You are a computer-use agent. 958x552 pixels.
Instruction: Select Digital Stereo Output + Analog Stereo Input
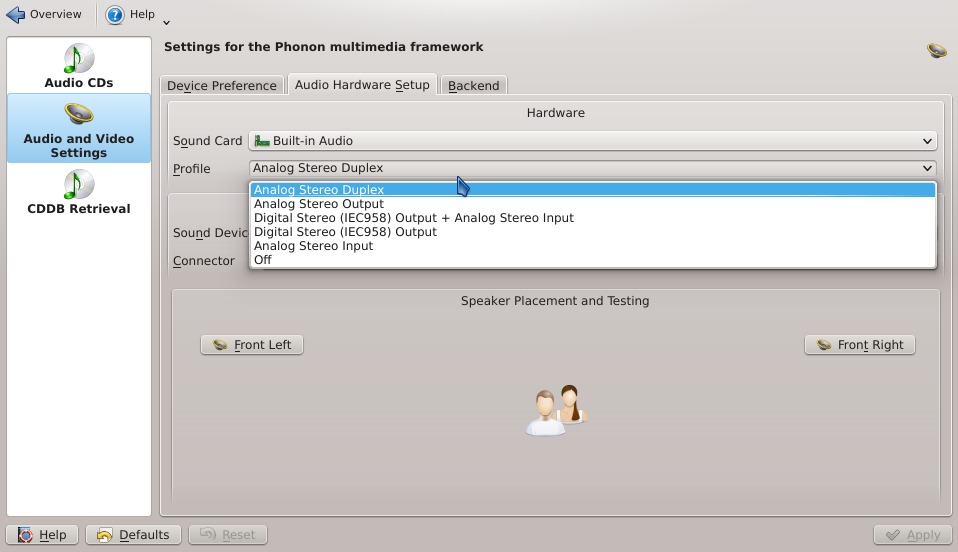pyautogui.click(x=593, y=218)
